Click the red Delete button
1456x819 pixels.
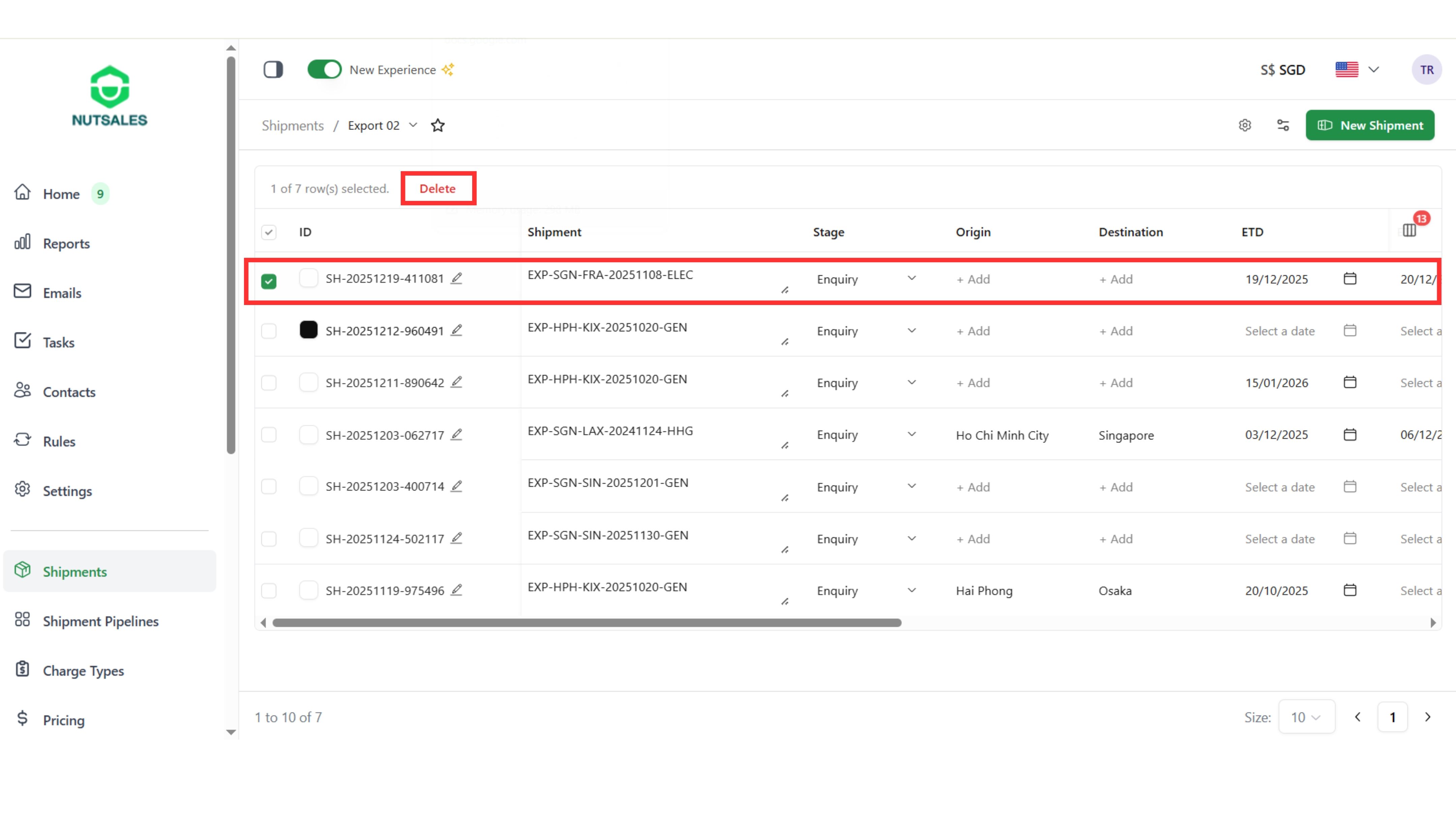437,189
